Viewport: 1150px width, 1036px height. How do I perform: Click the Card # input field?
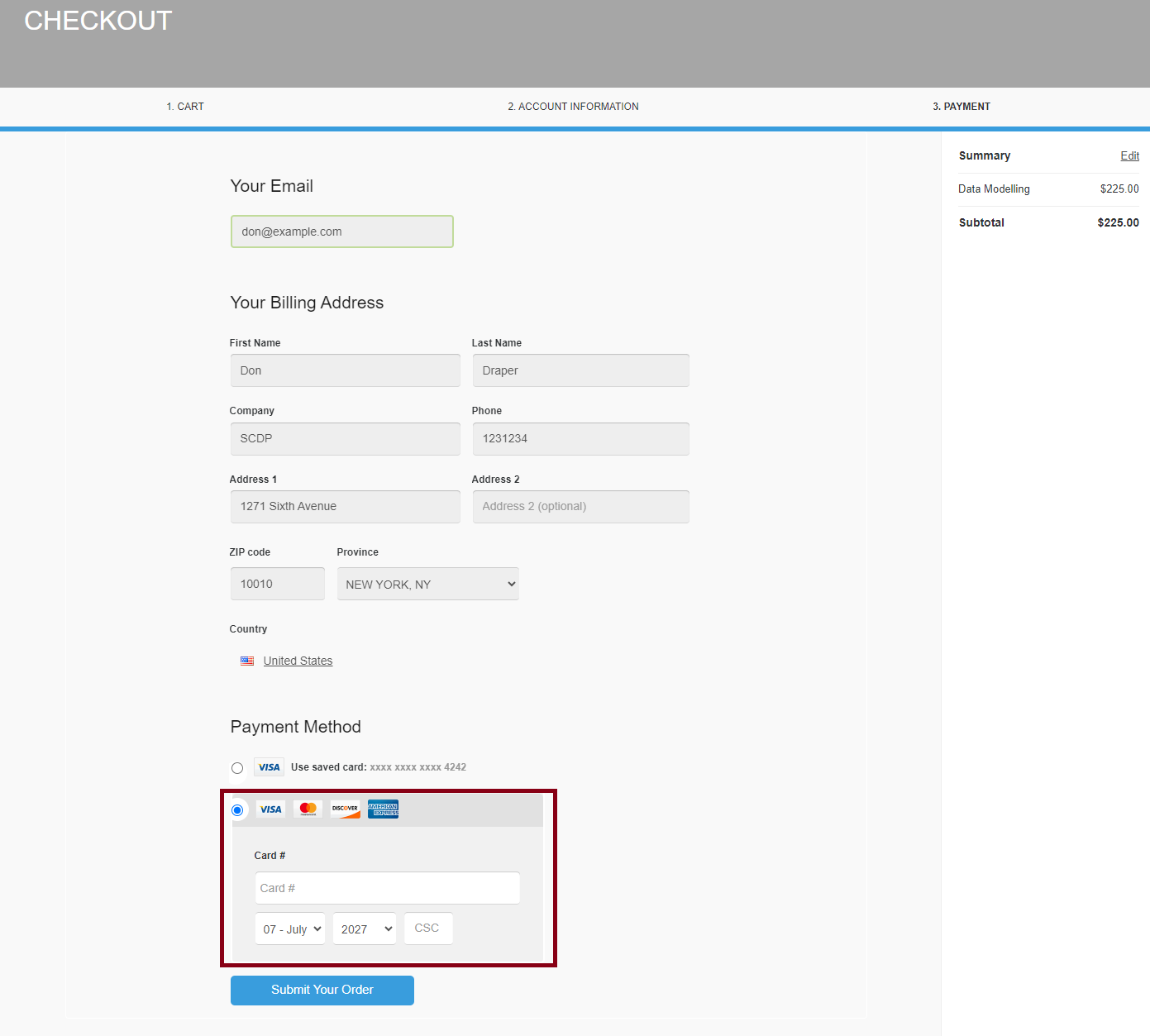point(387,888)
